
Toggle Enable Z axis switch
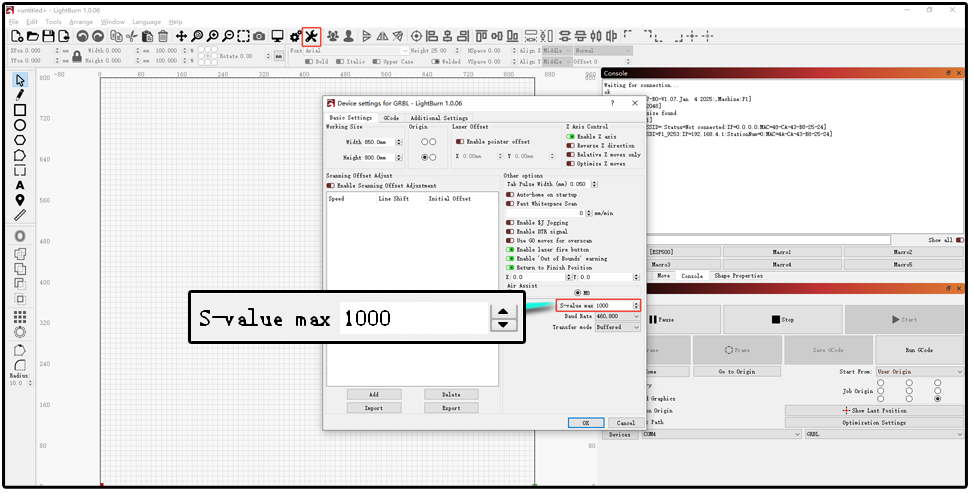pos(570,136)
